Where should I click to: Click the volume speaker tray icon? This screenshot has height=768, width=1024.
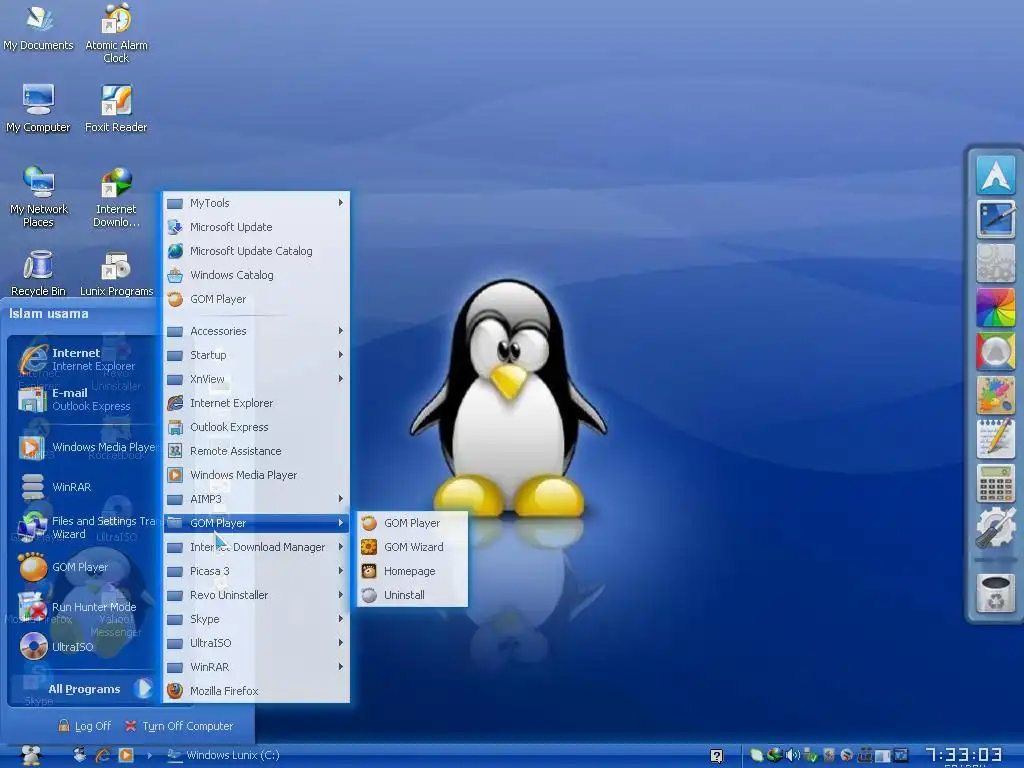[x=792, y=755]
